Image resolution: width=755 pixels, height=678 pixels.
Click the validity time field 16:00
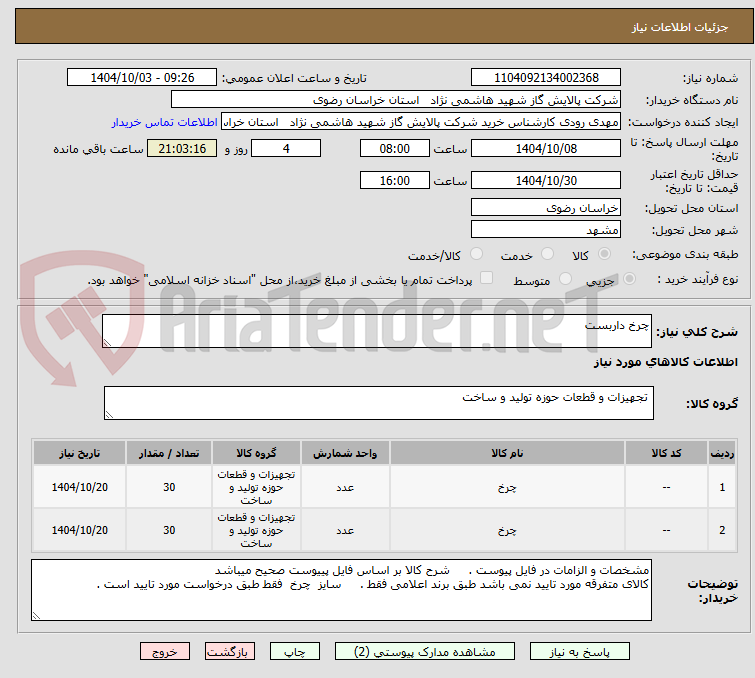coord(394,181)
